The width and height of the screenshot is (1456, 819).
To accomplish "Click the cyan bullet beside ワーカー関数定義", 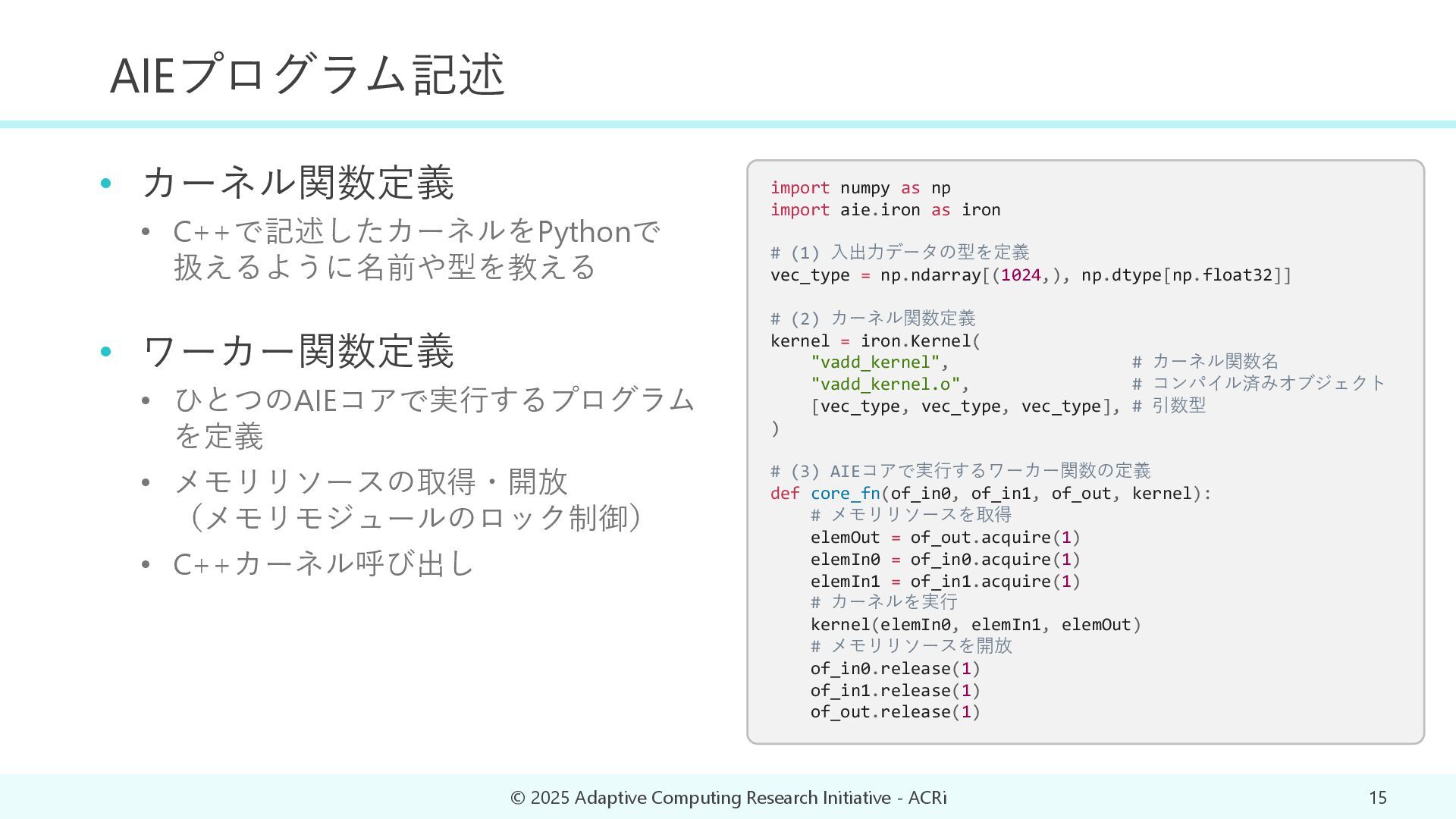I will tap(106, 351).
